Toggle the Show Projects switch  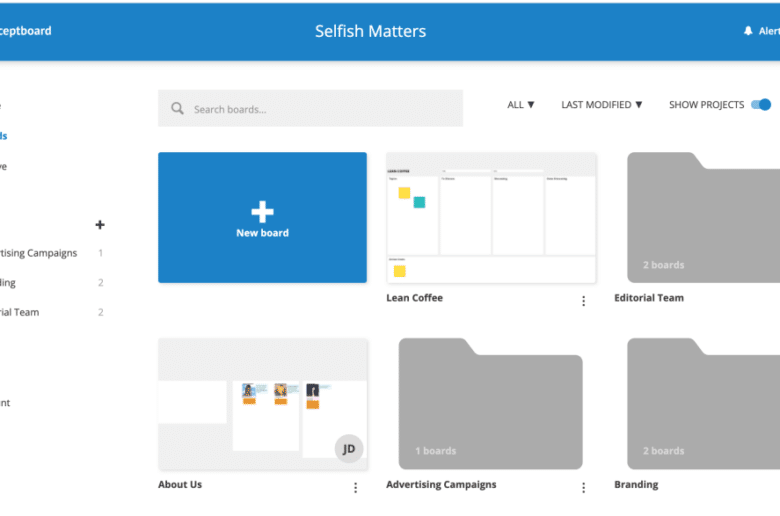(762, 105)
